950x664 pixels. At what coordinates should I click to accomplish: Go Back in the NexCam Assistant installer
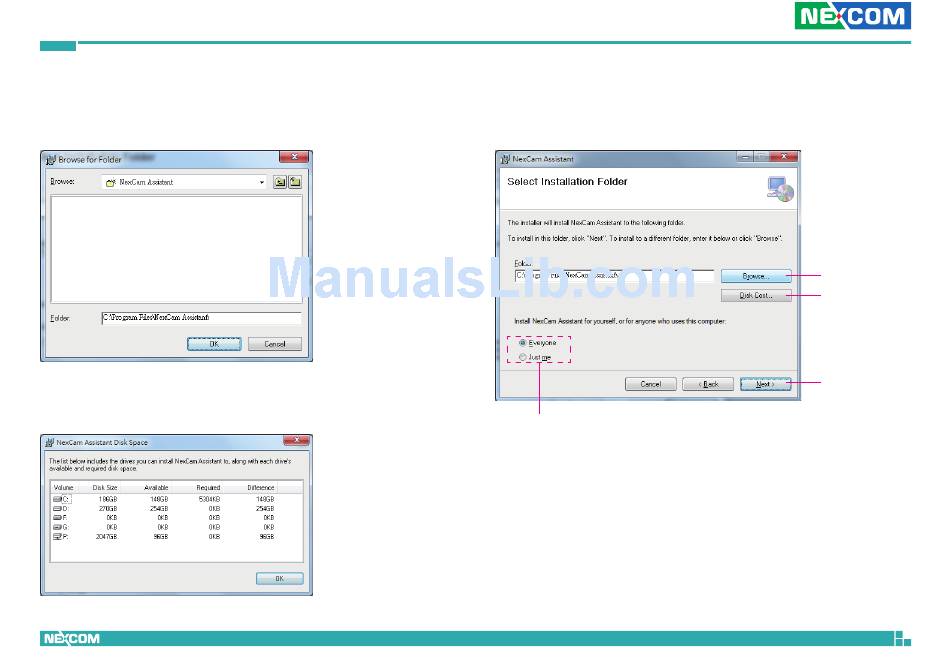[x=708, y=384]
